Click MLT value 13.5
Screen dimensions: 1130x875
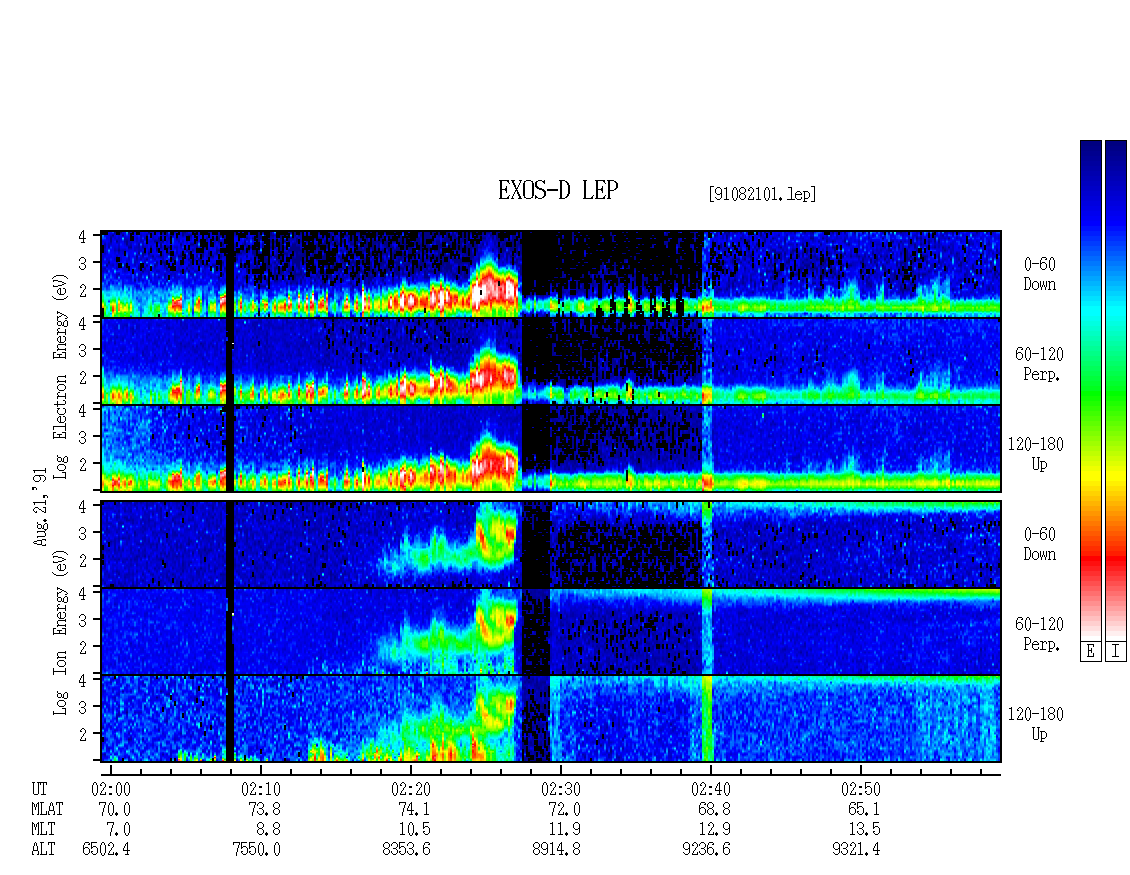864,830
